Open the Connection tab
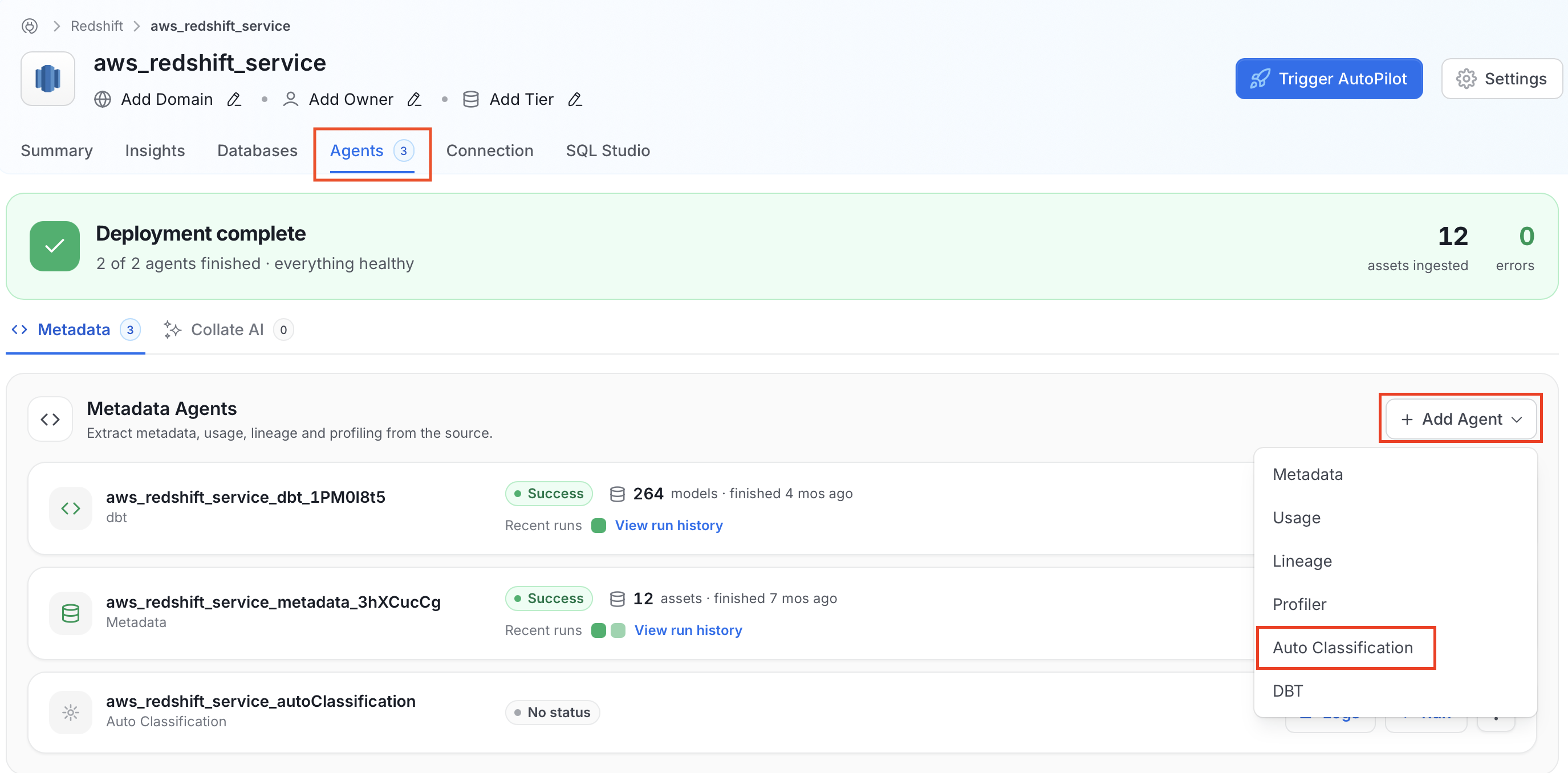This screenshot has height=773, width=1568. pos(489,150)
